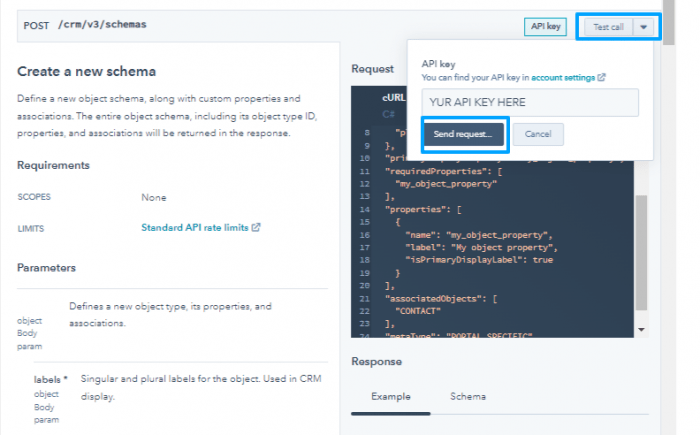Open the account settings link

click(563, 78)
